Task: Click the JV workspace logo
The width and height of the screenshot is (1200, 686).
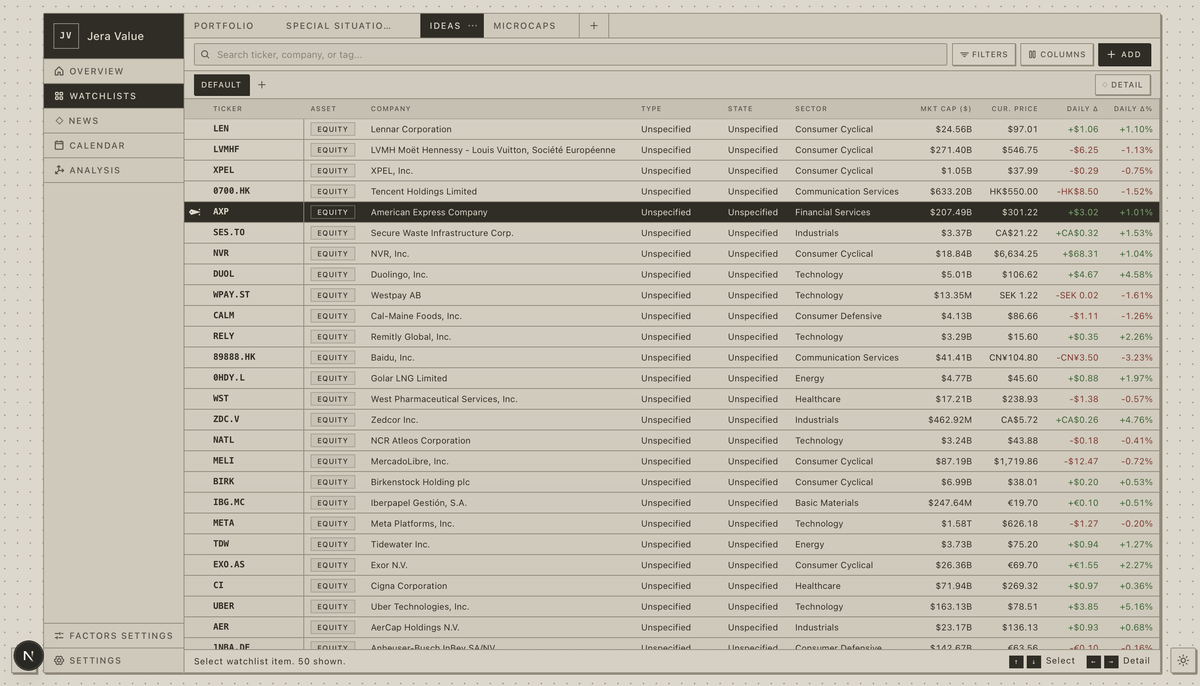Action: point(66,36)
